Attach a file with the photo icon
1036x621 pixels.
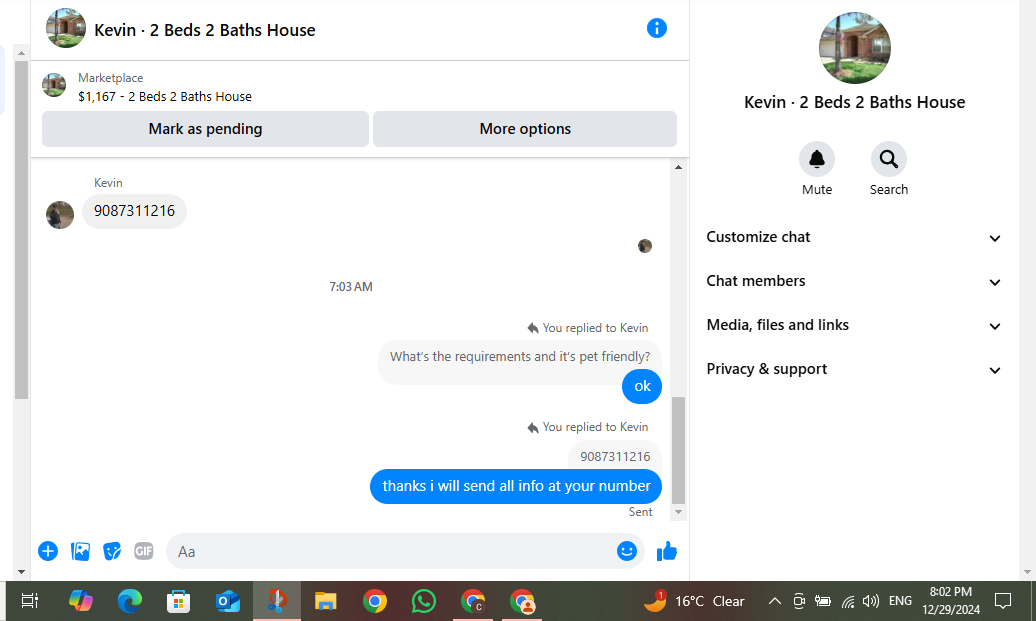coord(80,551)
